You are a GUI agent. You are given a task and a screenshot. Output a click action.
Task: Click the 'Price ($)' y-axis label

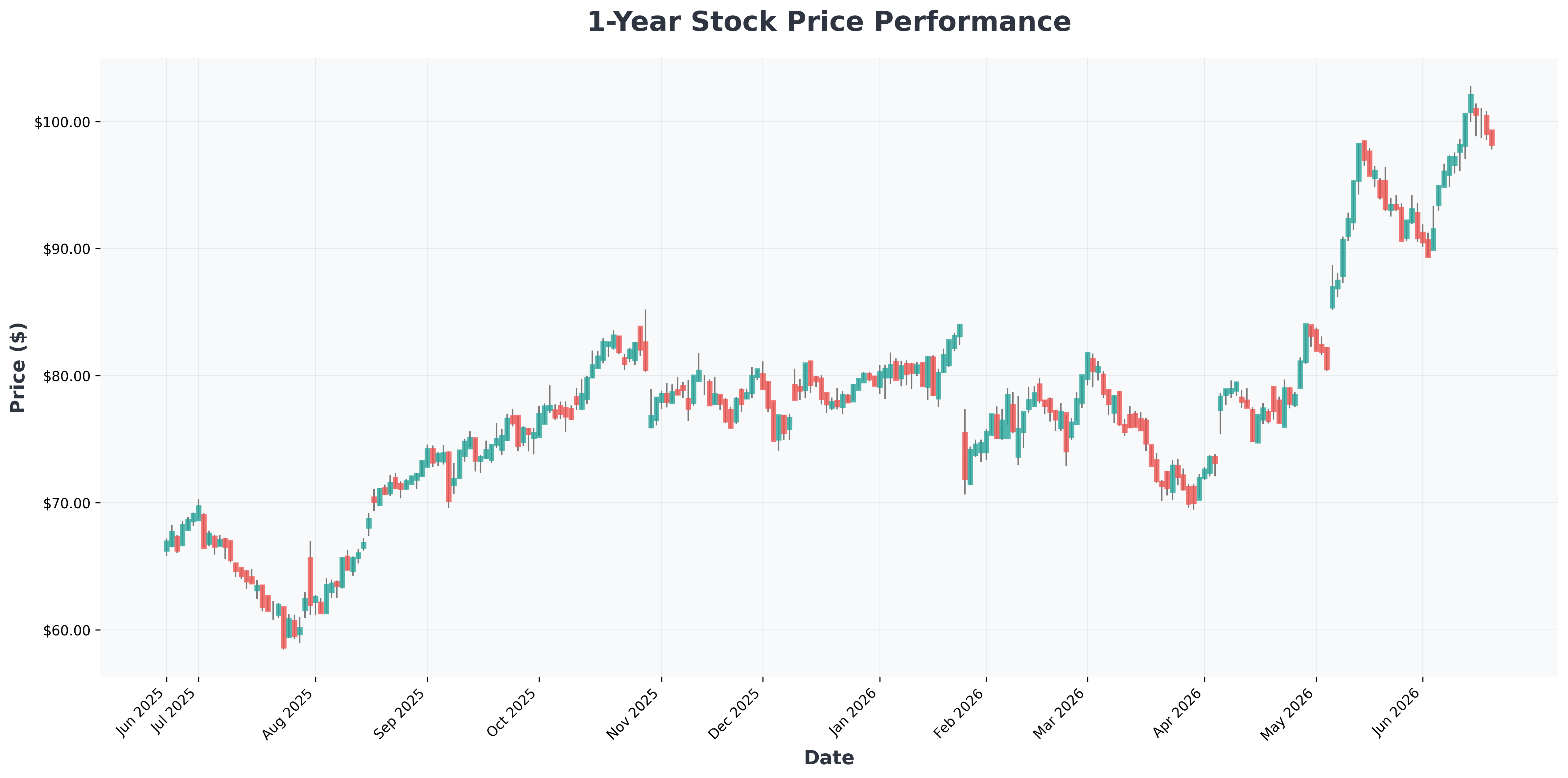coord(18,367)
